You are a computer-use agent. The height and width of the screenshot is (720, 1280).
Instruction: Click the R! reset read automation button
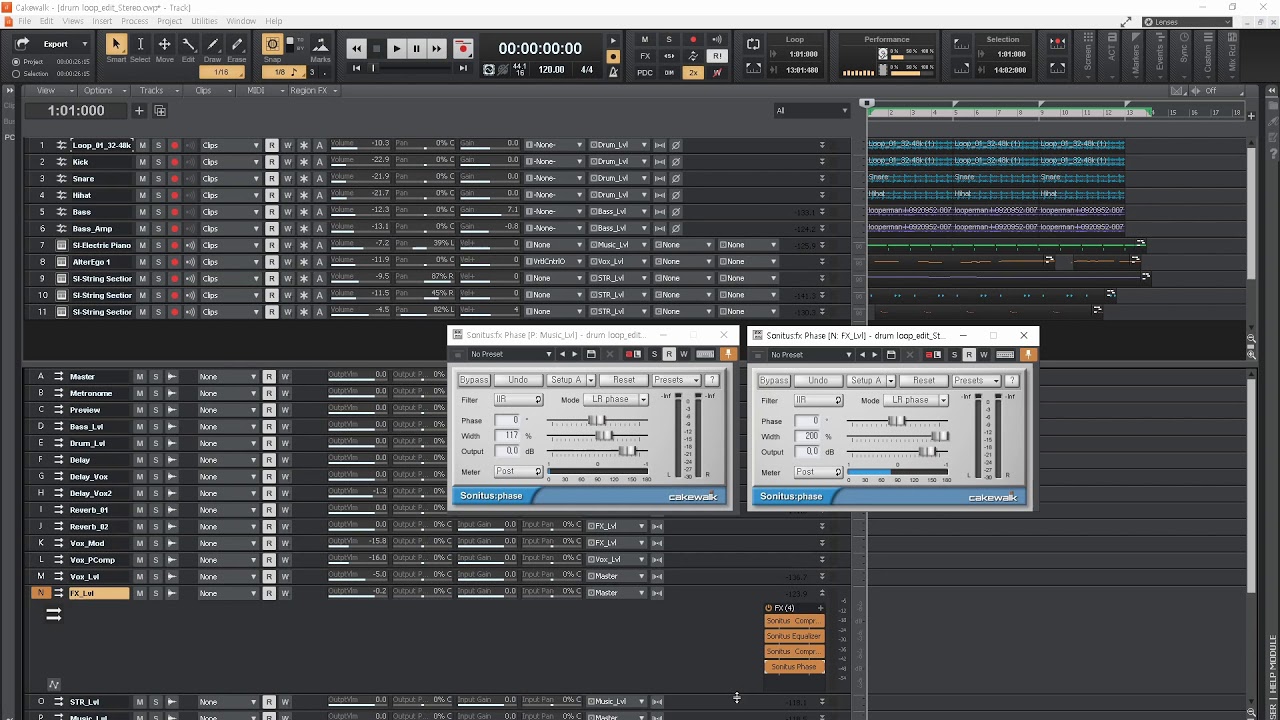(717, 56)
